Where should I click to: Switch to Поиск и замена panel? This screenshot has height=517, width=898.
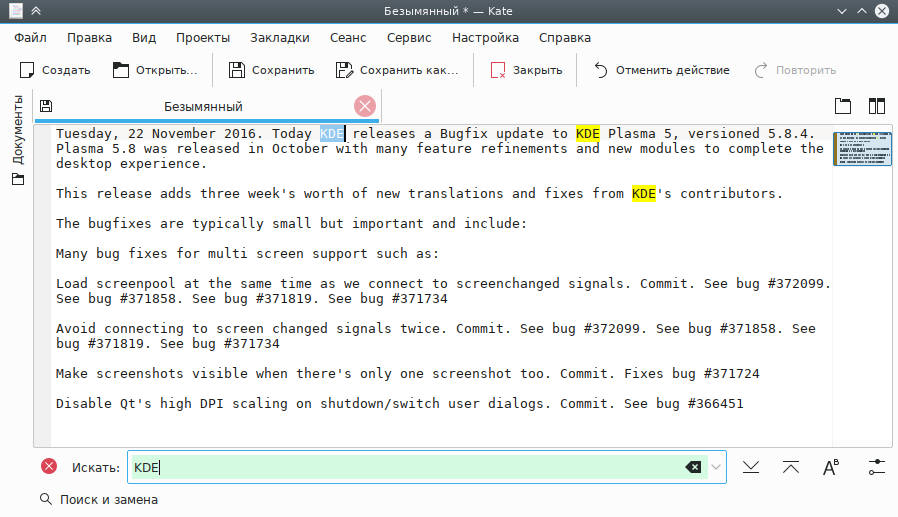(98, 499)
